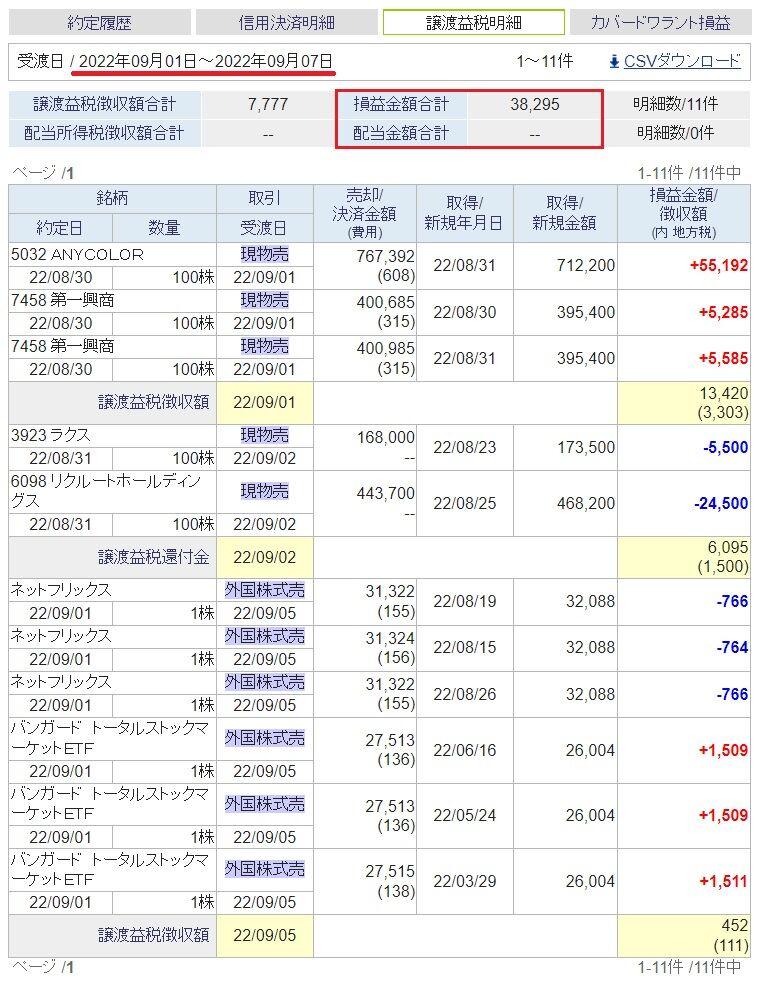761x985 pixels.
Task: Select the 5032 ANYCOLOR stock name
Action: tap(77, 254)
